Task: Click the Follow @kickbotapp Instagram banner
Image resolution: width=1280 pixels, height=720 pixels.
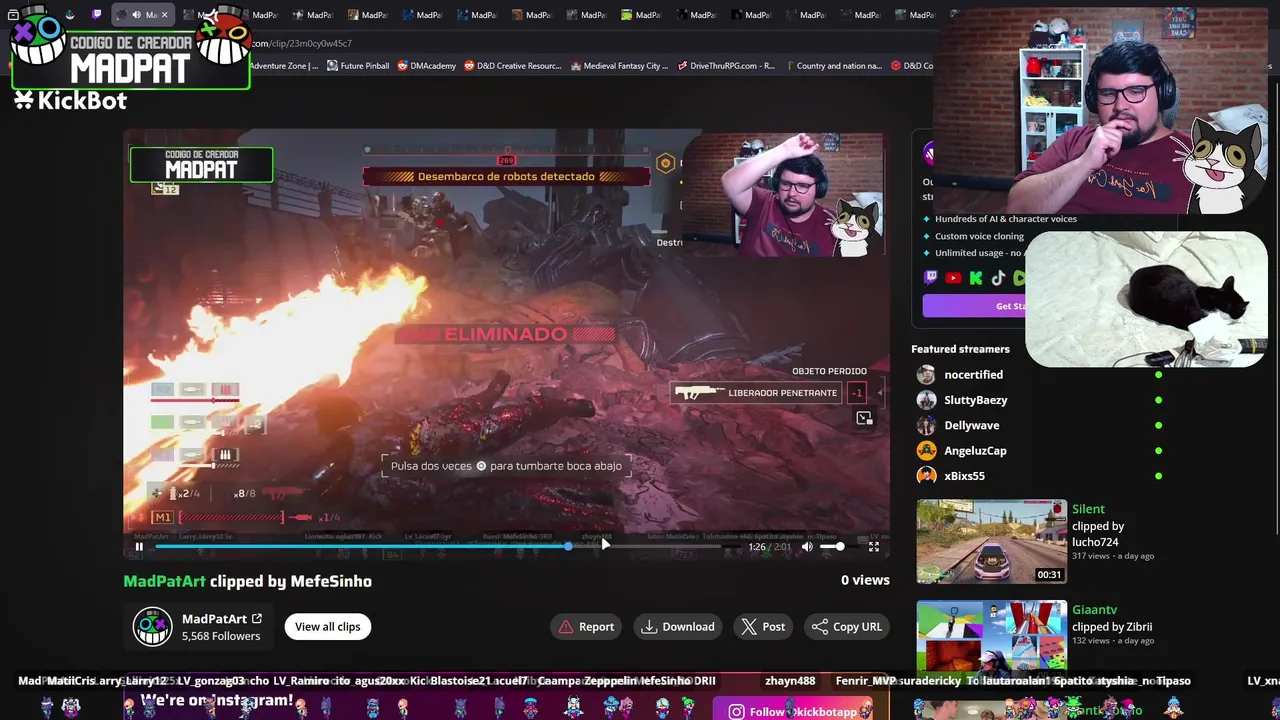Action: click(793, 711)
